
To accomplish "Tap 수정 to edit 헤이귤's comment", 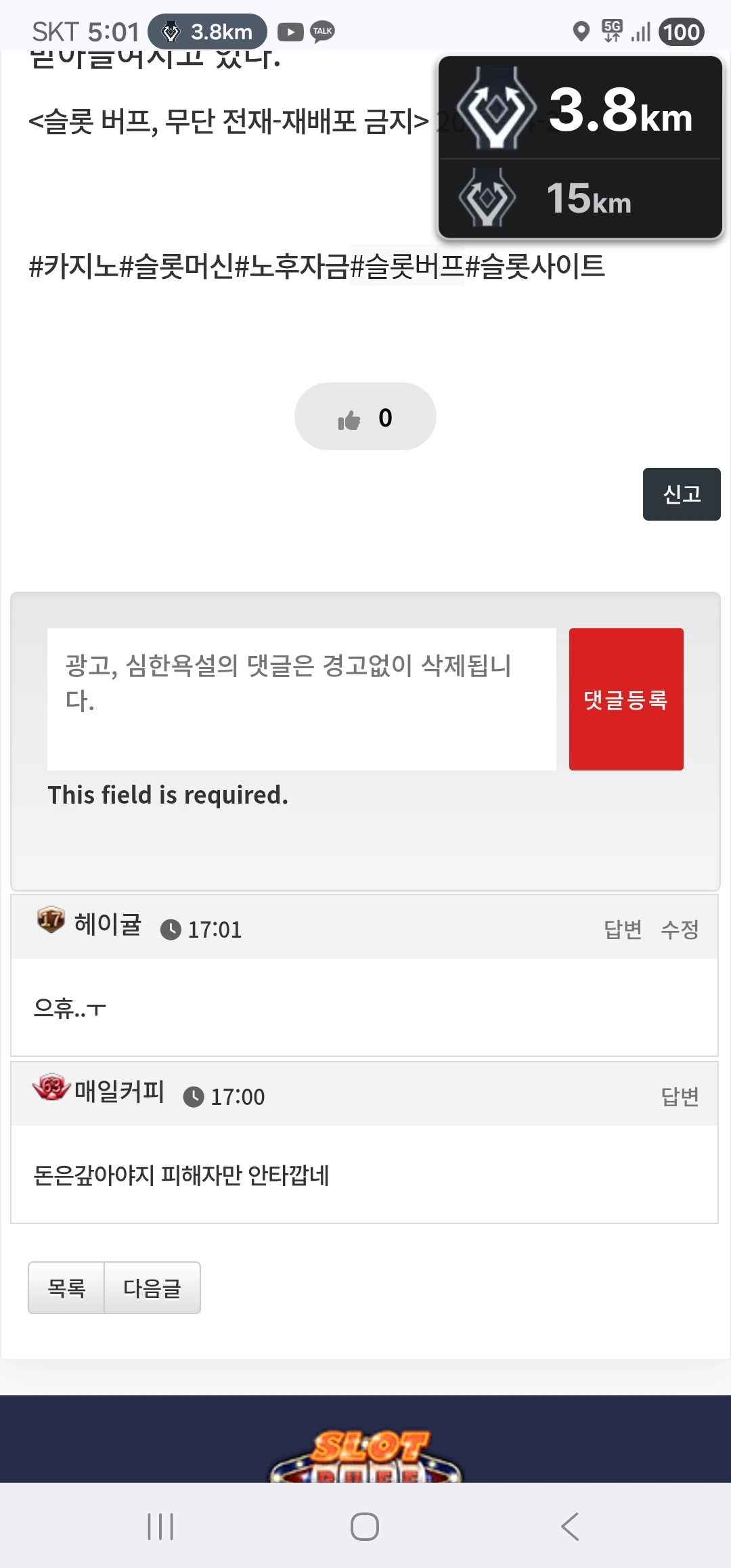I will (x=680, y=929).
